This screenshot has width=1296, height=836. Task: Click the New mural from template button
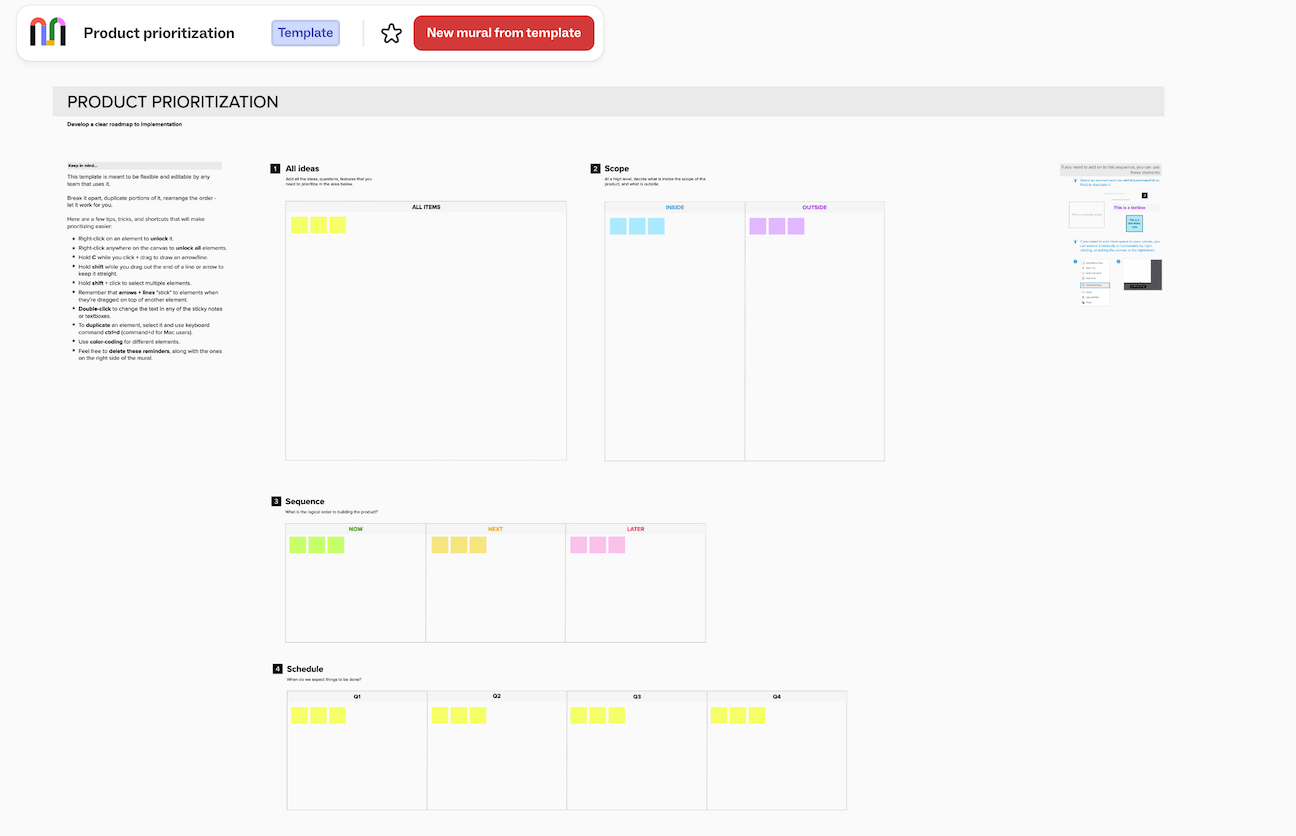coord(503,32)
